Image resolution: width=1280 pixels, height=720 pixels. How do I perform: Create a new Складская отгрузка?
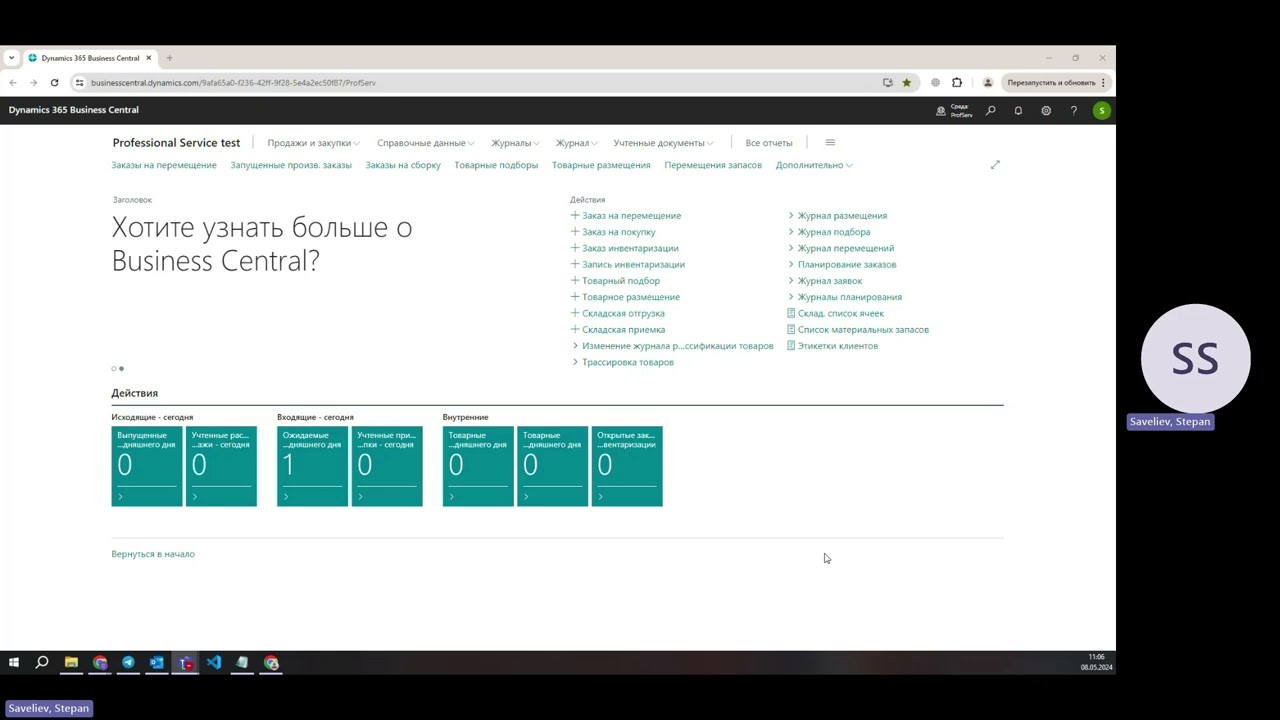click(617, 313)
